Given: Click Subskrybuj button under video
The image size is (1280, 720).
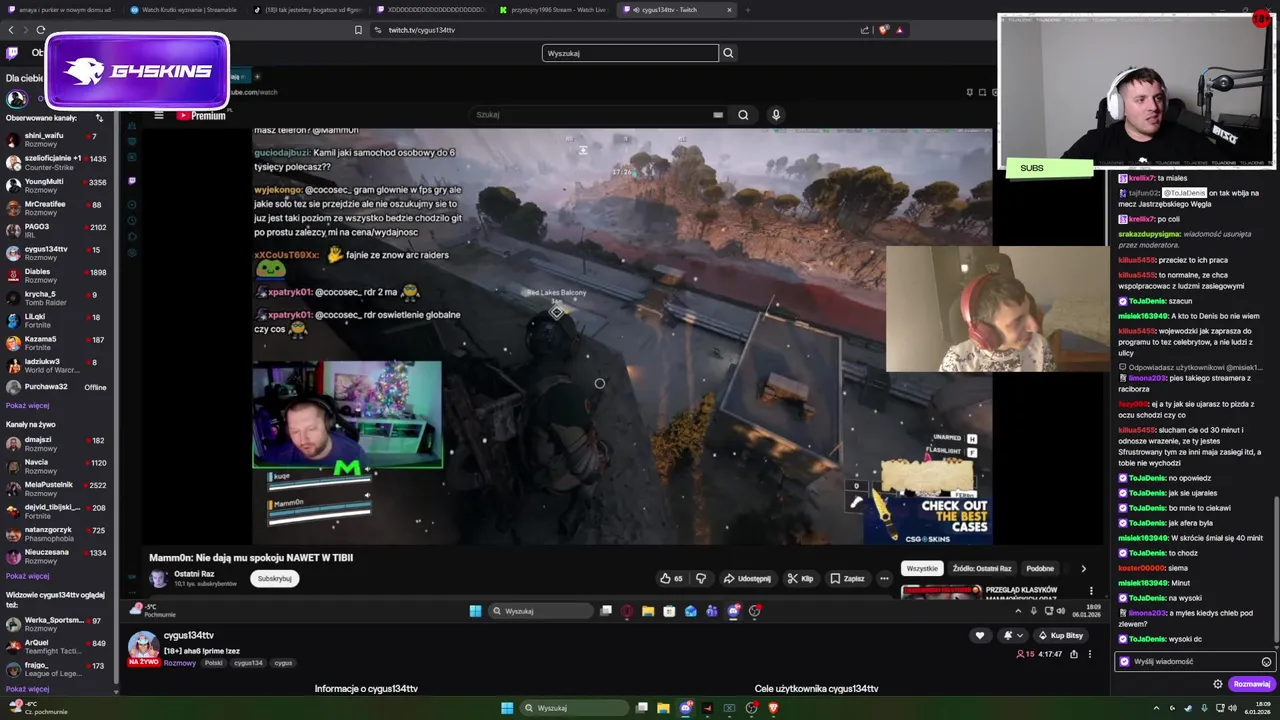Looking at the screenshot, I should pos(274,578).
